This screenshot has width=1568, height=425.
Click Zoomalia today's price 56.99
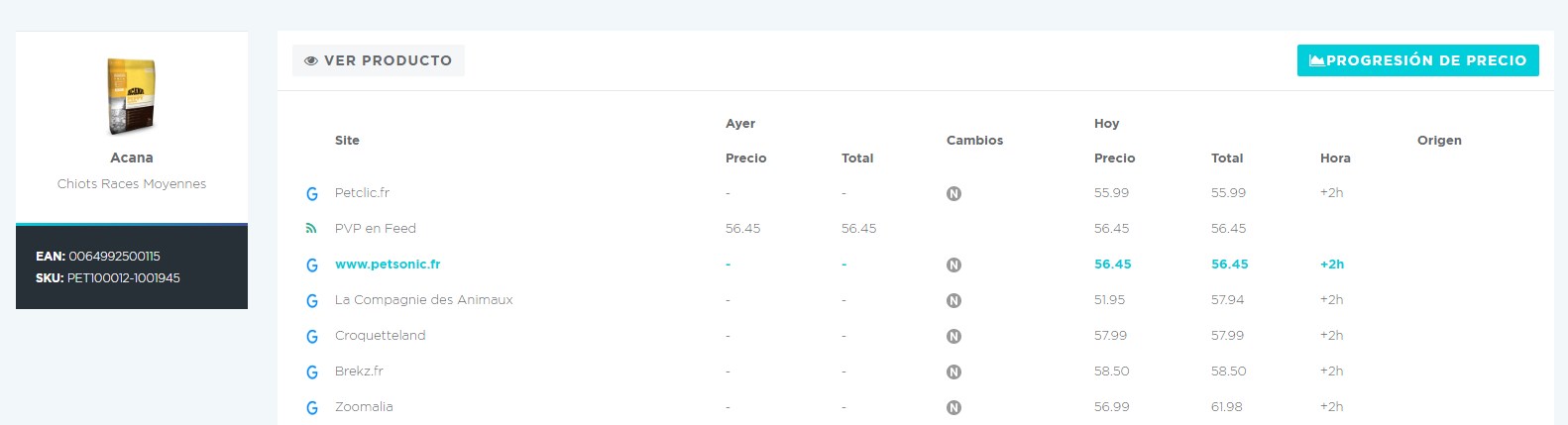tap(1111, 407)
